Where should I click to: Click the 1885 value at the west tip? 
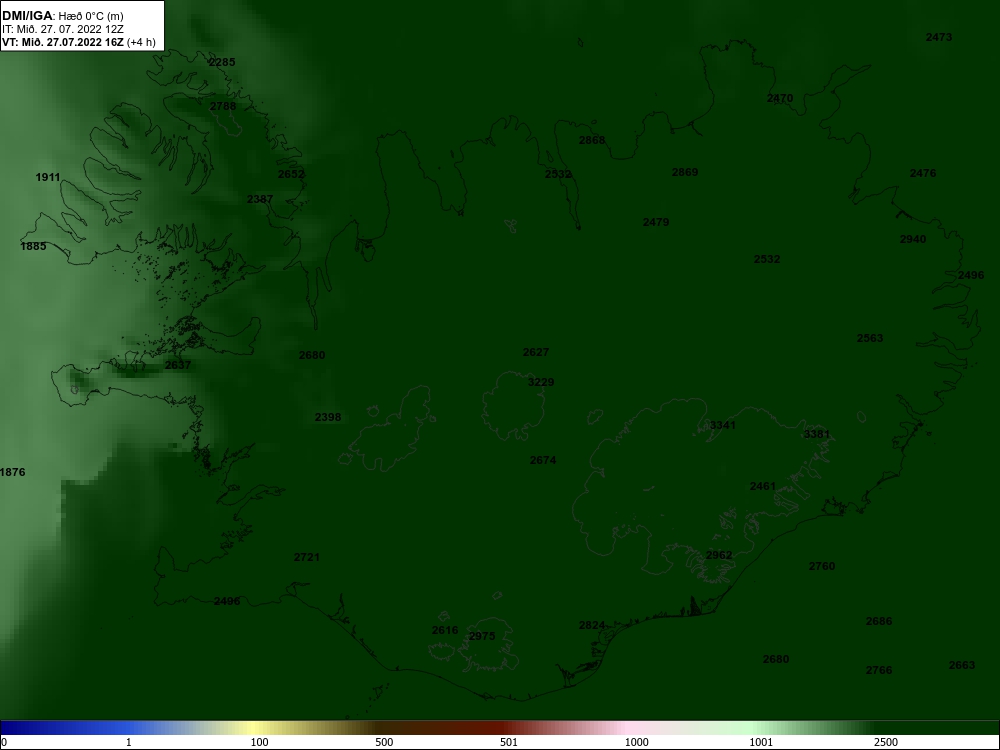pyautogui.click(x=33, y=246)
